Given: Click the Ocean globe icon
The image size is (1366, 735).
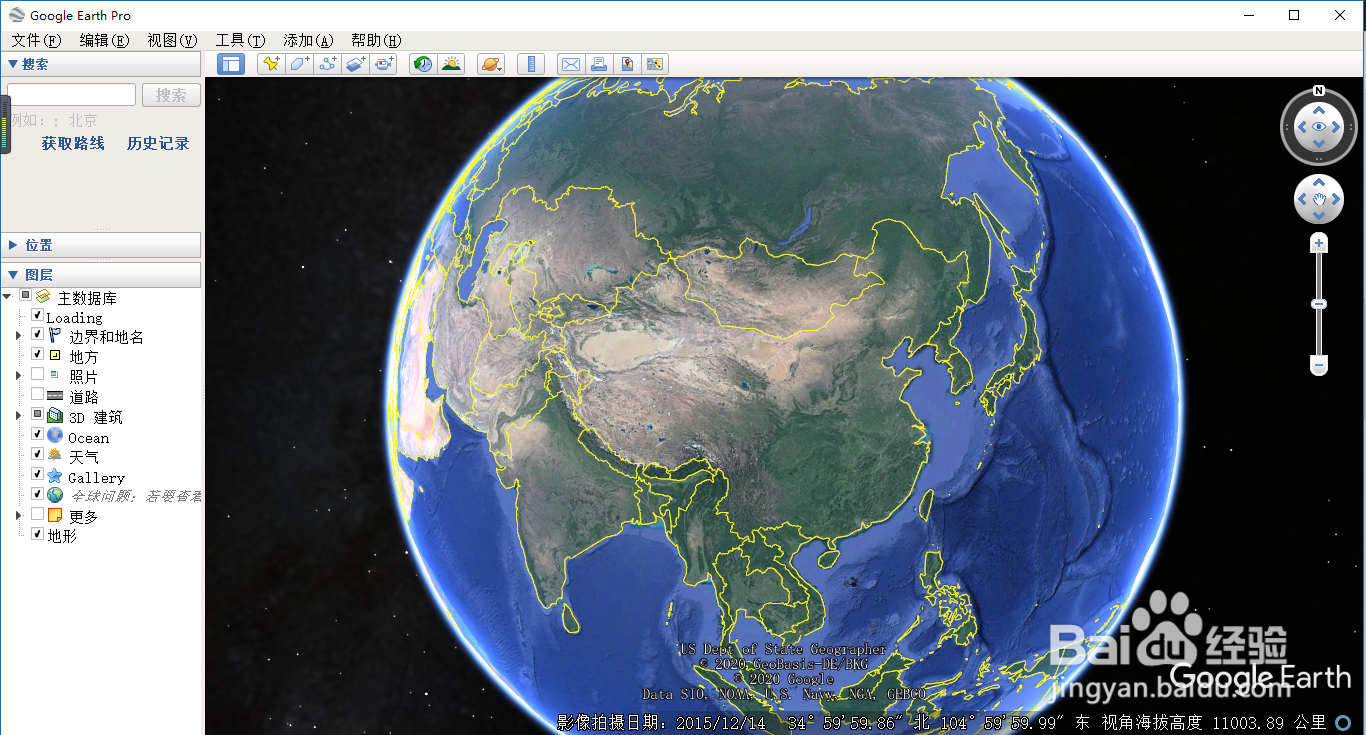Looking at the screenshot, I should click(55, 436).
